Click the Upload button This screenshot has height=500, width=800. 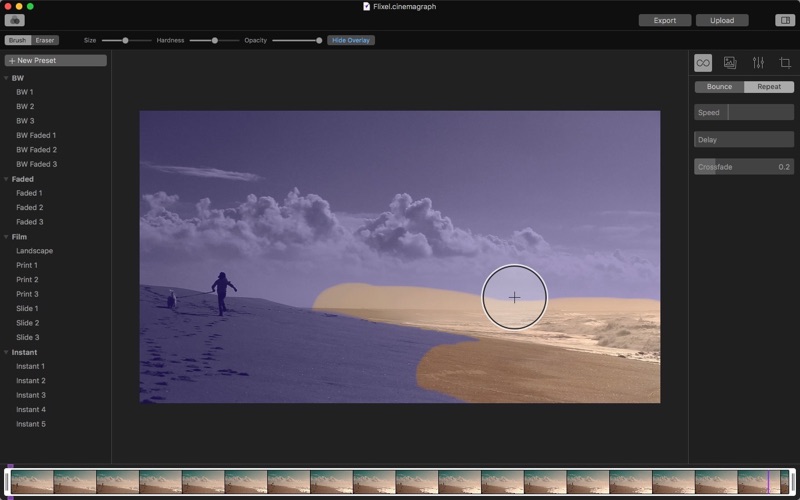point(721,20)
